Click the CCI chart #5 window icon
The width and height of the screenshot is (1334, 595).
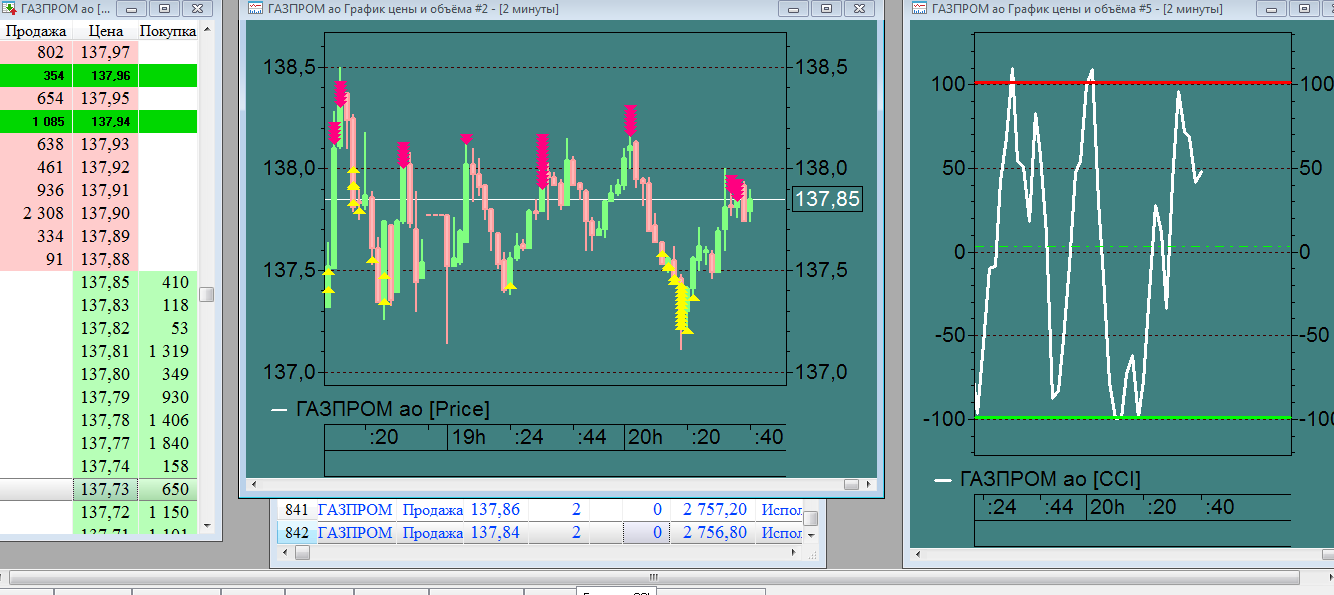coord(919,9)
